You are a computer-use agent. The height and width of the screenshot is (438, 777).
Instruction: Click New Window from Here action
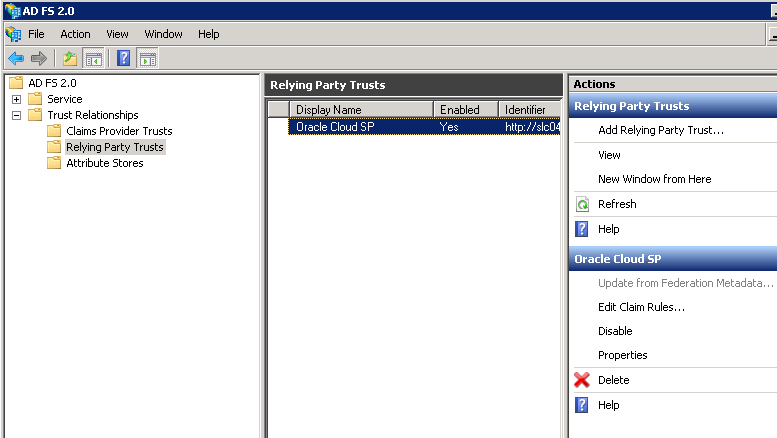coord(655,179)
